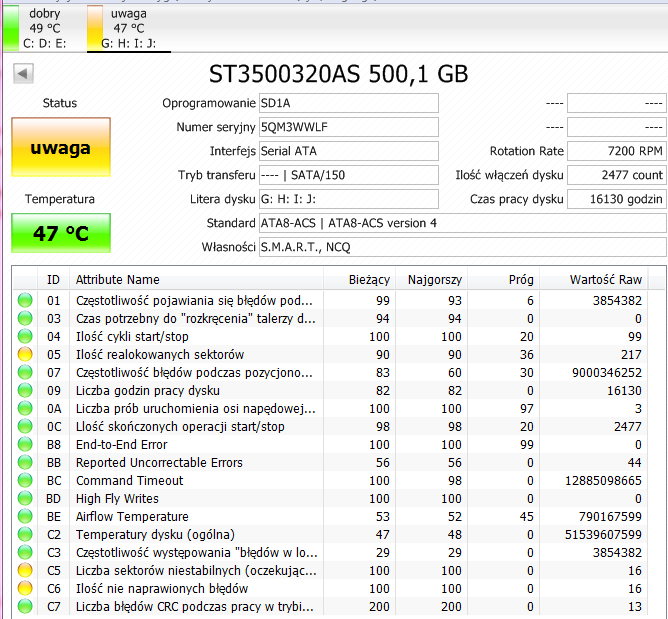The image size is (668, 619).
Task: Click threshold value 45 of Airflow Temperature
Action: pos(527,516)
